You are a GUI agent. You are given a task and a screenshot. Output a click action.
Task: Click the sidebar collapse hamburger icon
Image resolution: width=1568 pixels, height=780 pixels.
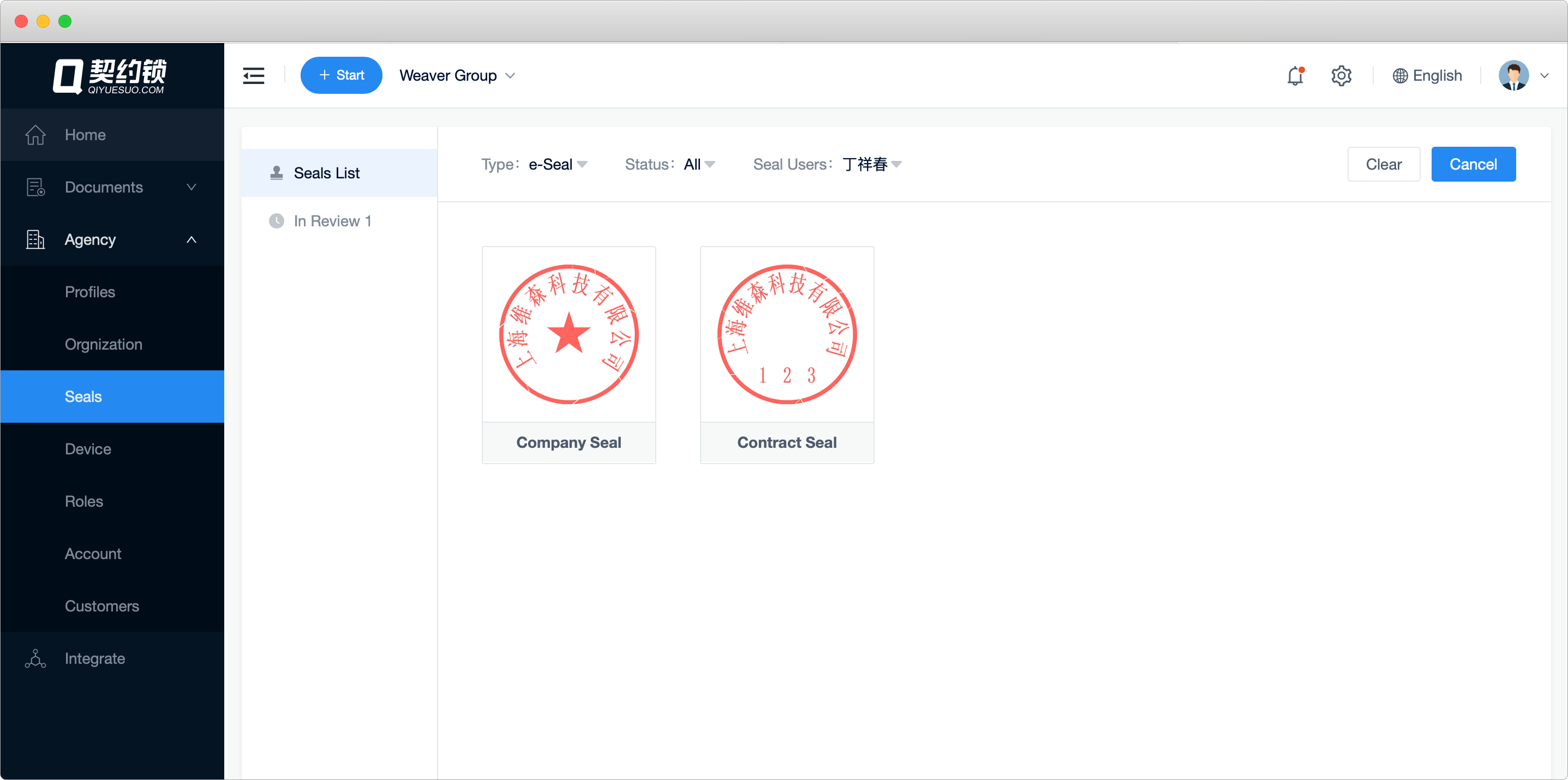tap(253, 75)
